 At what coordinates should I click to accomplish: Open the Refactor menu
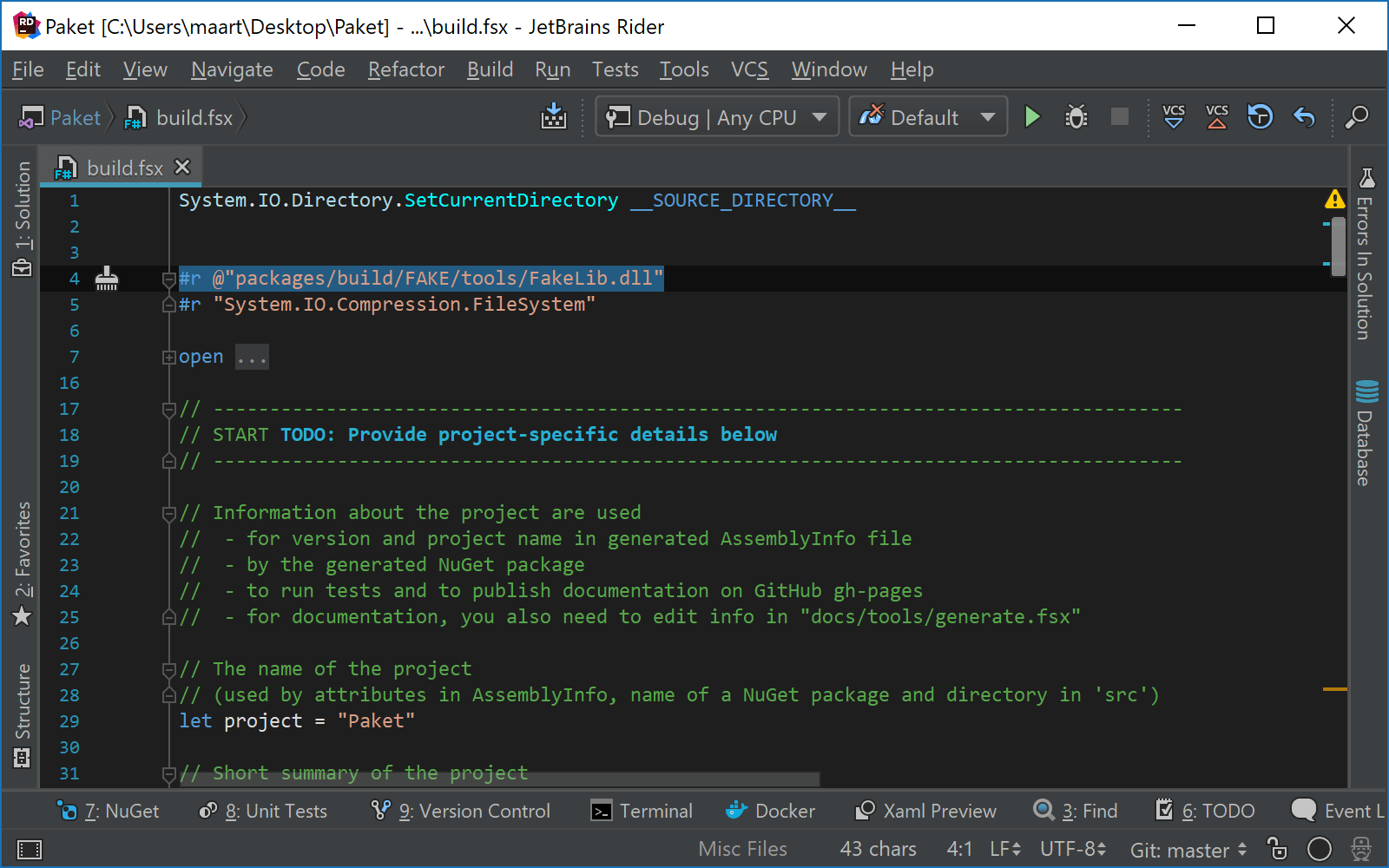(x=406, y=69)
